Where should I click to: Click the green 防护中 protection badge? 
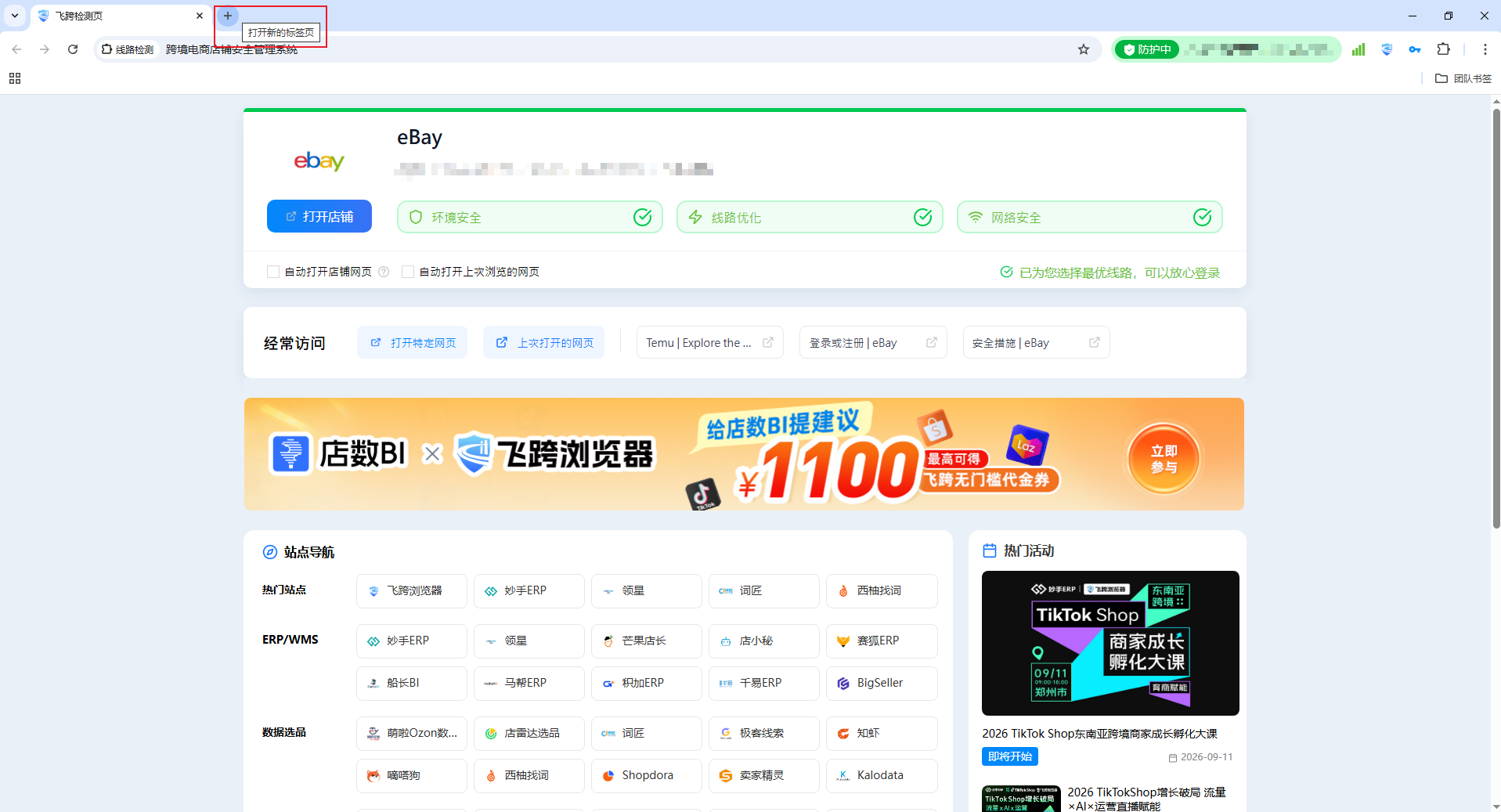click(1147, 49)
